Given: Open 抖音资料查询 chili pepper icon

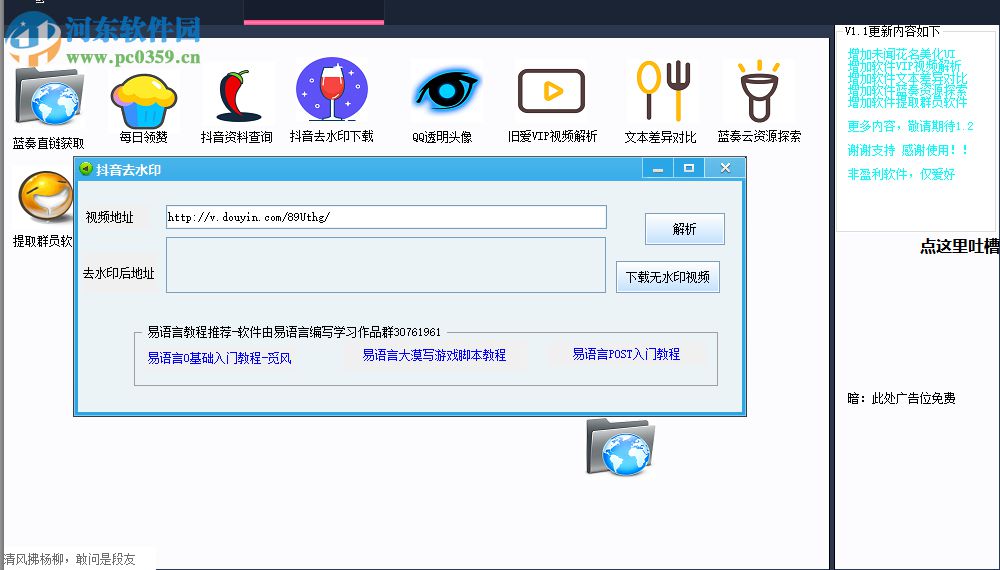Looking at the screenshot, I should 237,96.
